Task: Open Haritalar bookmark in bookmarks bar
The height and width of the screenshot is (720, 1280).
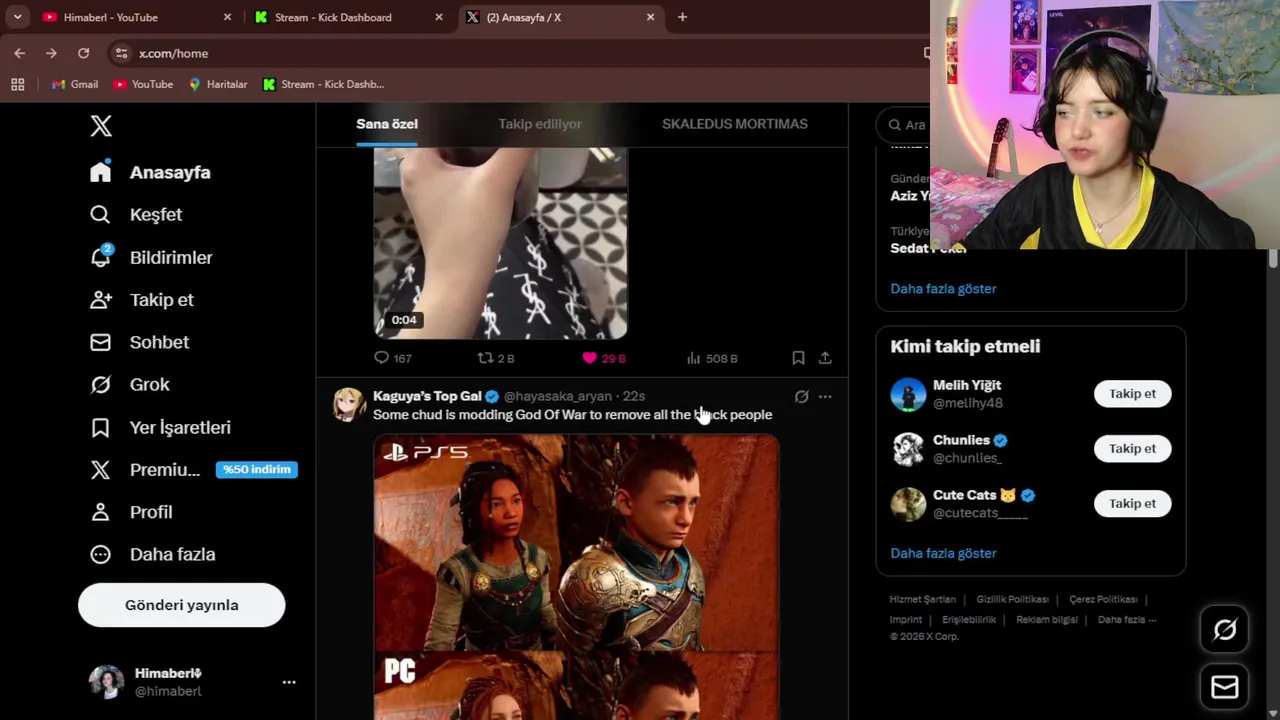Action: (x=217, y=85)
